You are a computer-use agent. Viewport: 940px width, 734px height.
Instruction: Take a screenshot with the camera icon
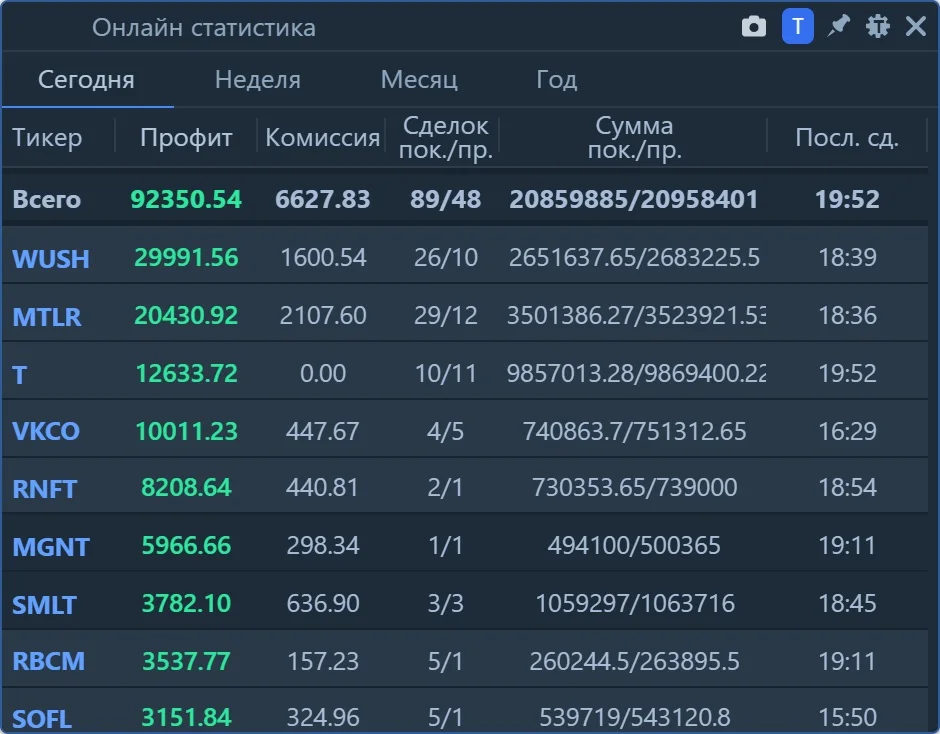coord(754,26)
